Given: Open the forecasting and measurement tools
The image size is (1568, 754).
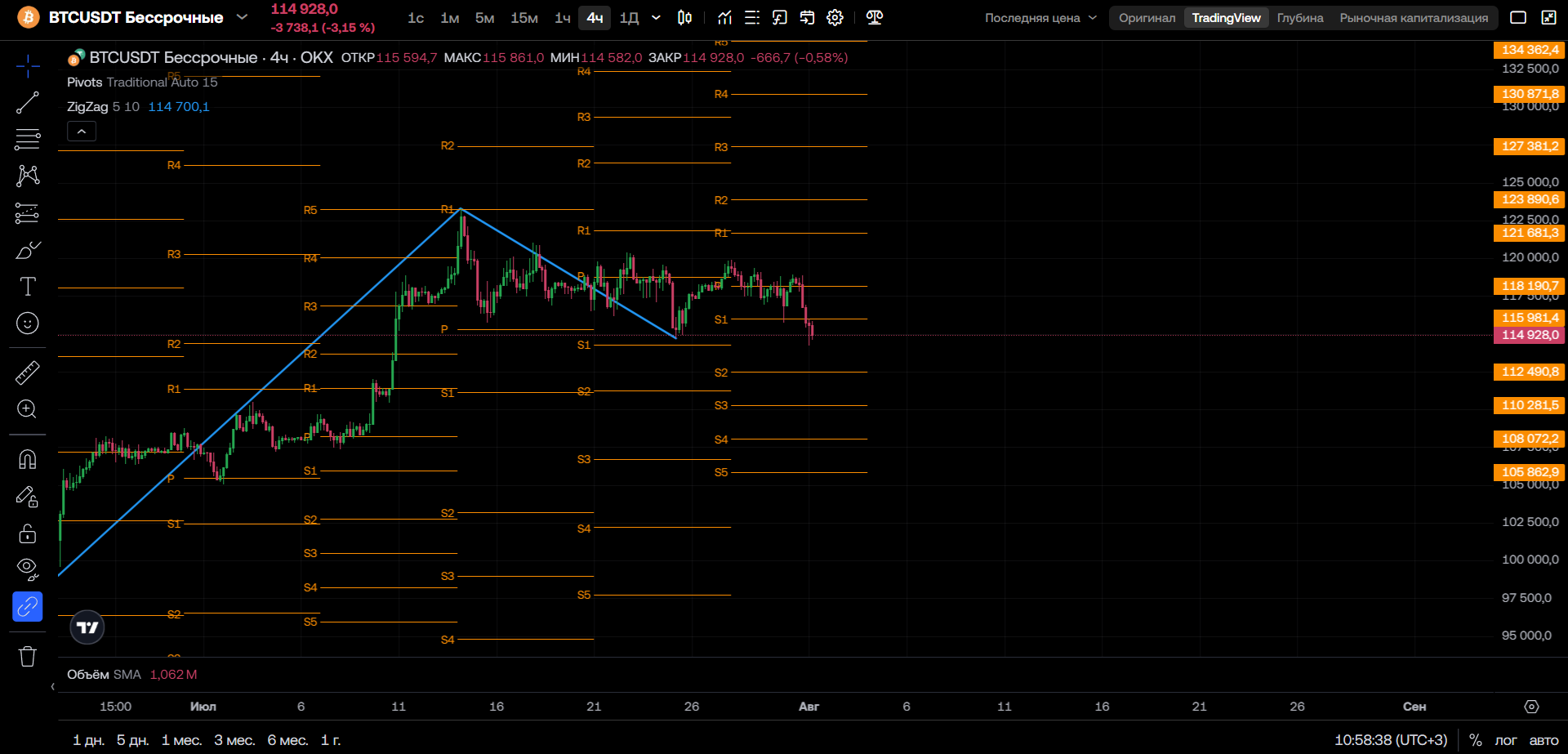Looking at the screenshot, I should (28, 213).
